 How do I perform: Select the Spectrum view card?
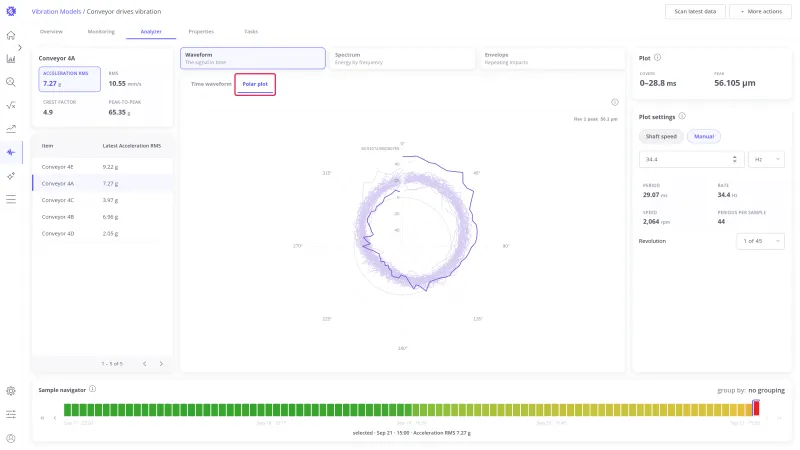pos(402,58)
